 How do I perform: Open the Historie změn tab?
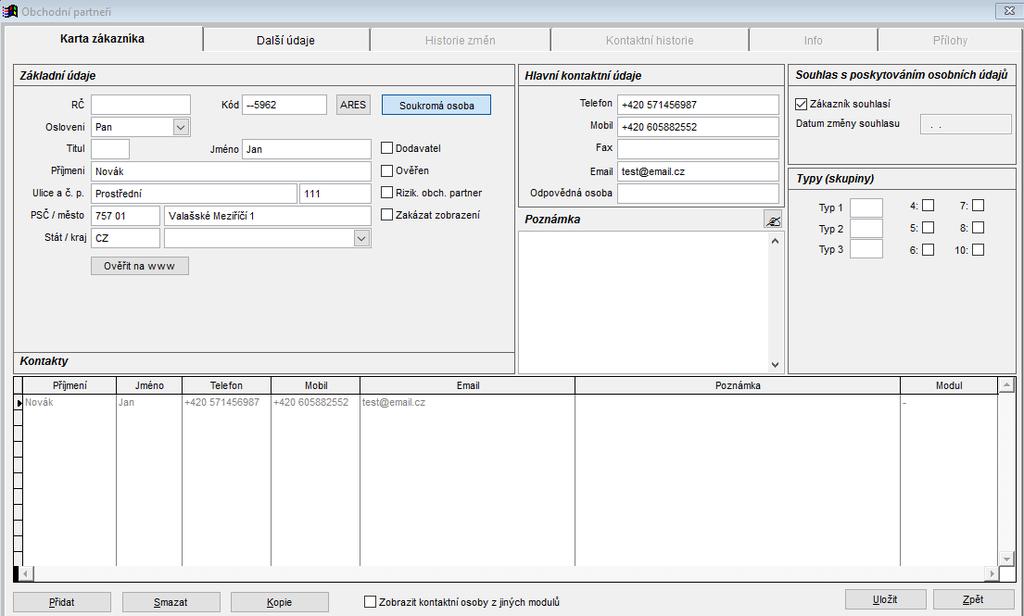460,40
